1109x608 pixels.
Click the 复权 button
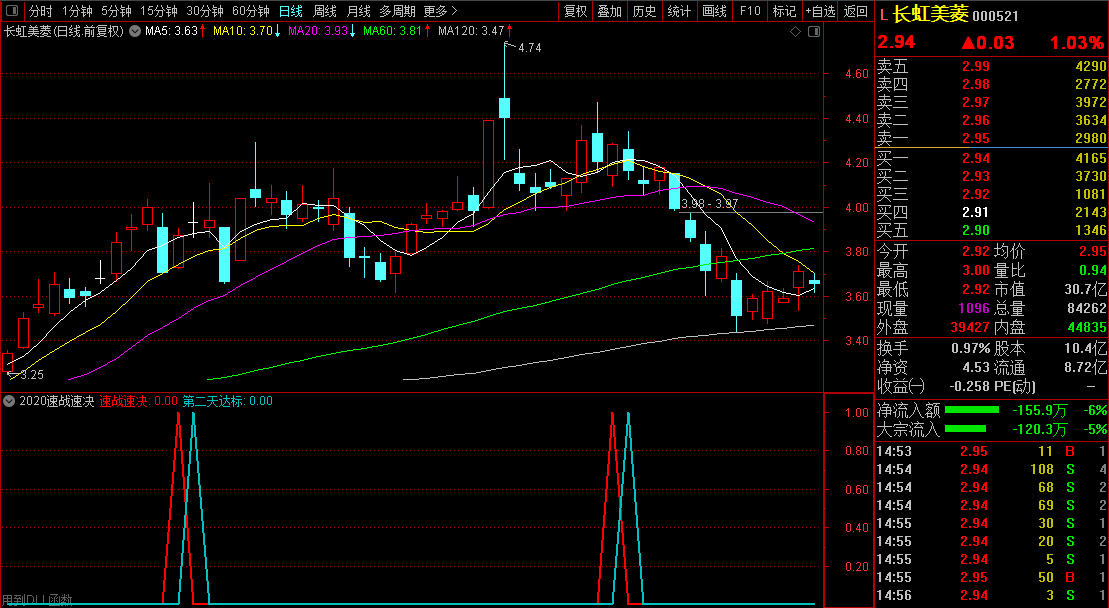[x=576, y=11]
